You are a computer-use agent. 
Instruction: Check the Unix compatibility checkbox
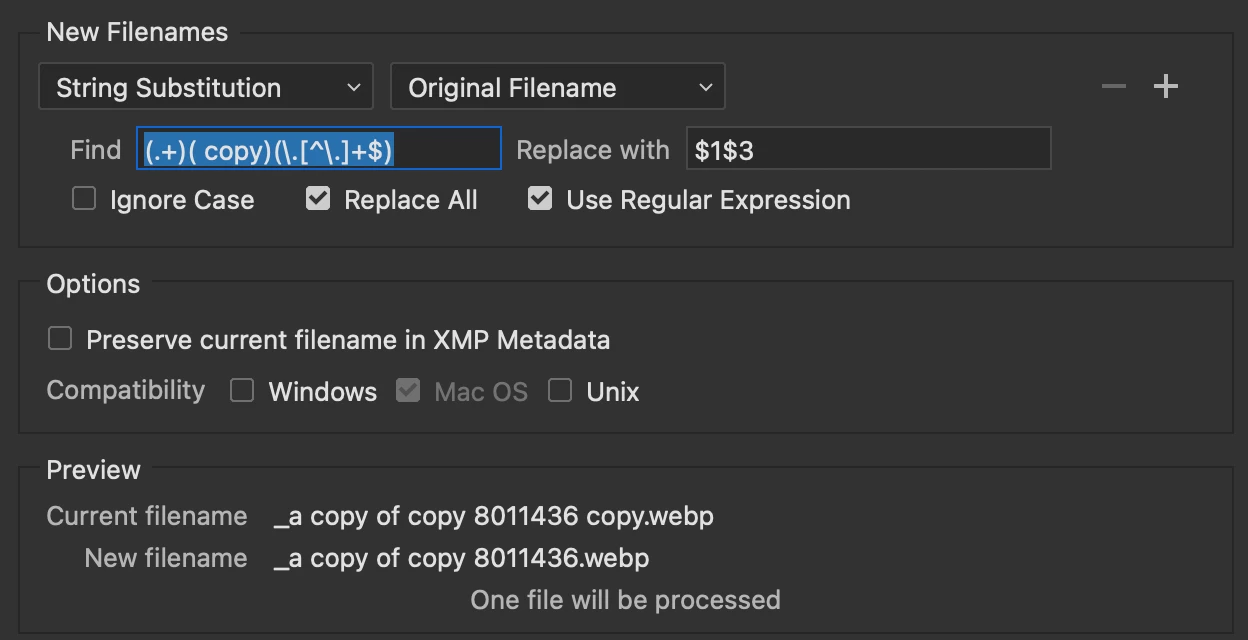[560, 390]
